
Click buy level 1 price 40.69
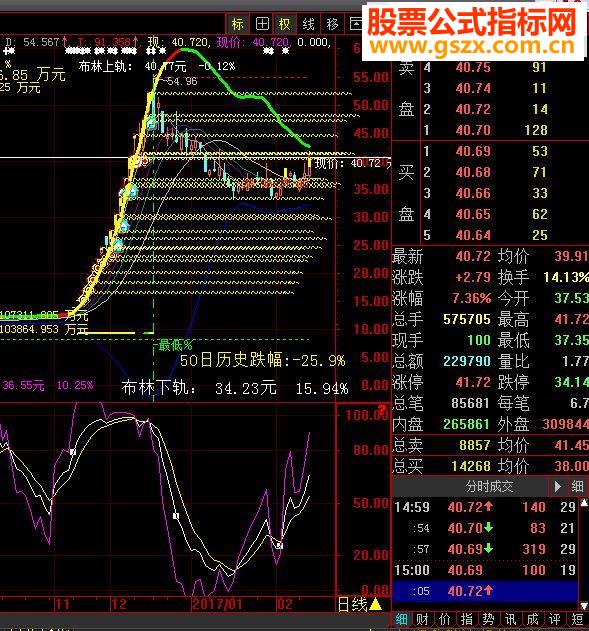473,151
